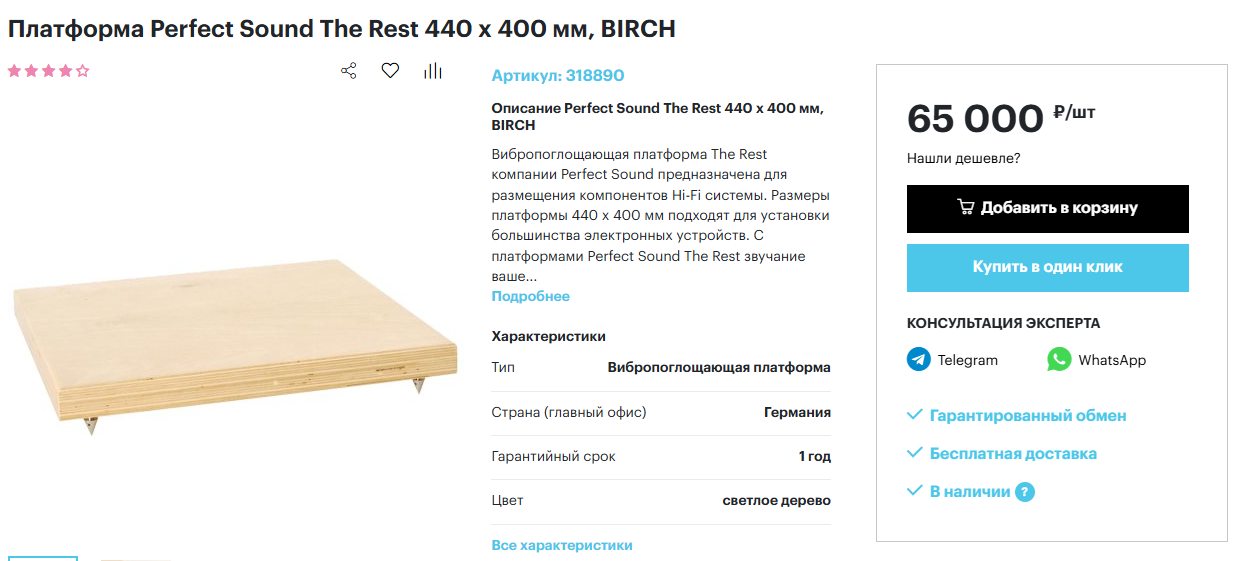Open WhatsApp expert consultation
The width and height of the screenshot is (1235, 561).
1096,360
